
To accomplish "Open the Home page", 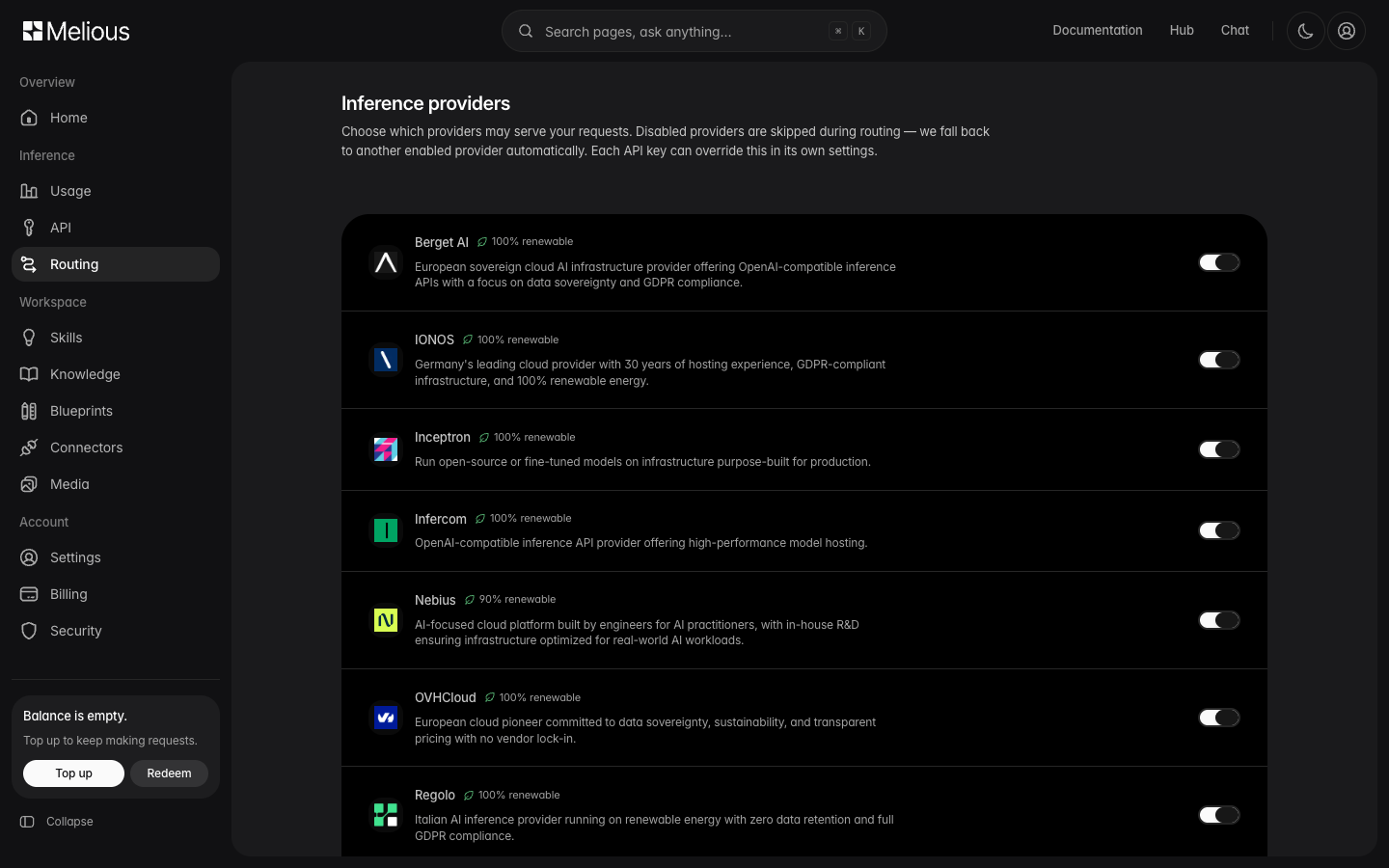I will click(116, 118).
